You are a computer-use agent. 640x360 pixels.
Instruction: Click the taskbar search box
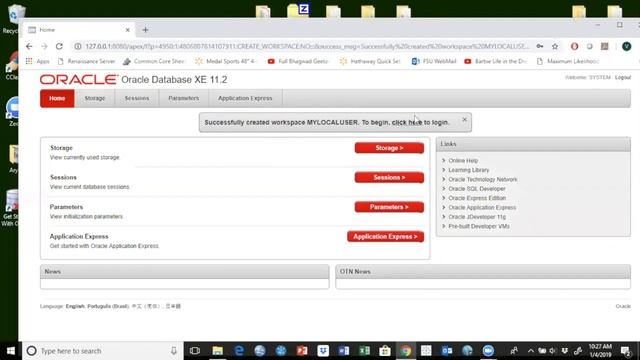coord(103,351)
